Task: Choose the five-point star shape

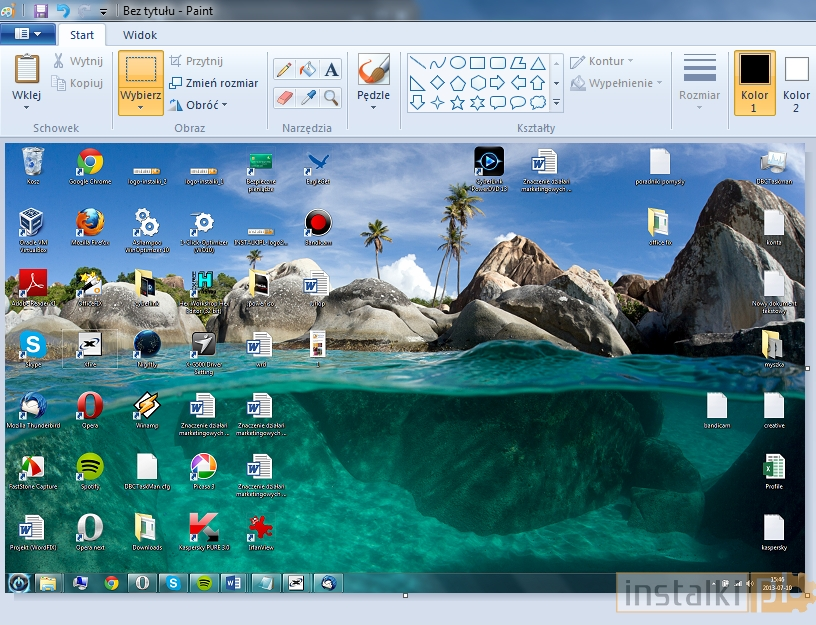Action: [458, 102]
